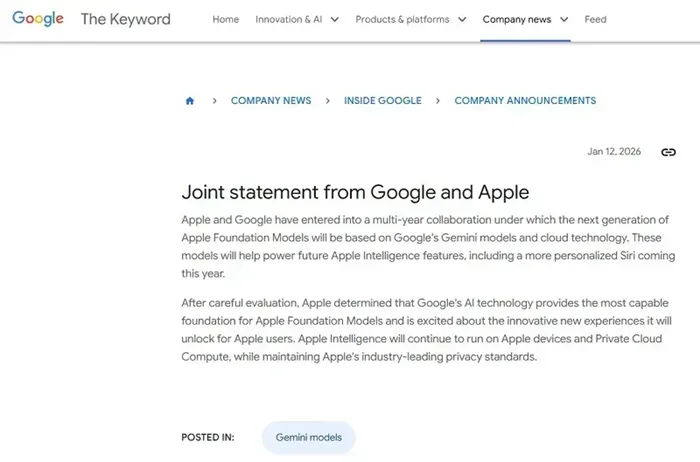This screenshot has width=700, height=462.
Task: Navigate to the COMPANY NEWS breadcrumb
Action: click(270, 101)
